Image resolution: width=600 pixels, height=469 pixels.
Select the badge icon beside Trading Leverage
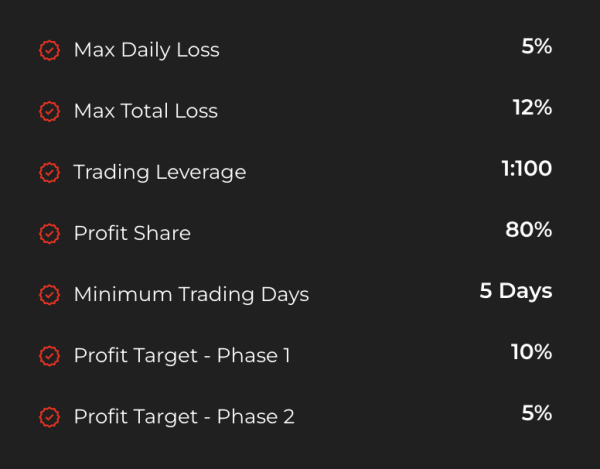(49, 173)
